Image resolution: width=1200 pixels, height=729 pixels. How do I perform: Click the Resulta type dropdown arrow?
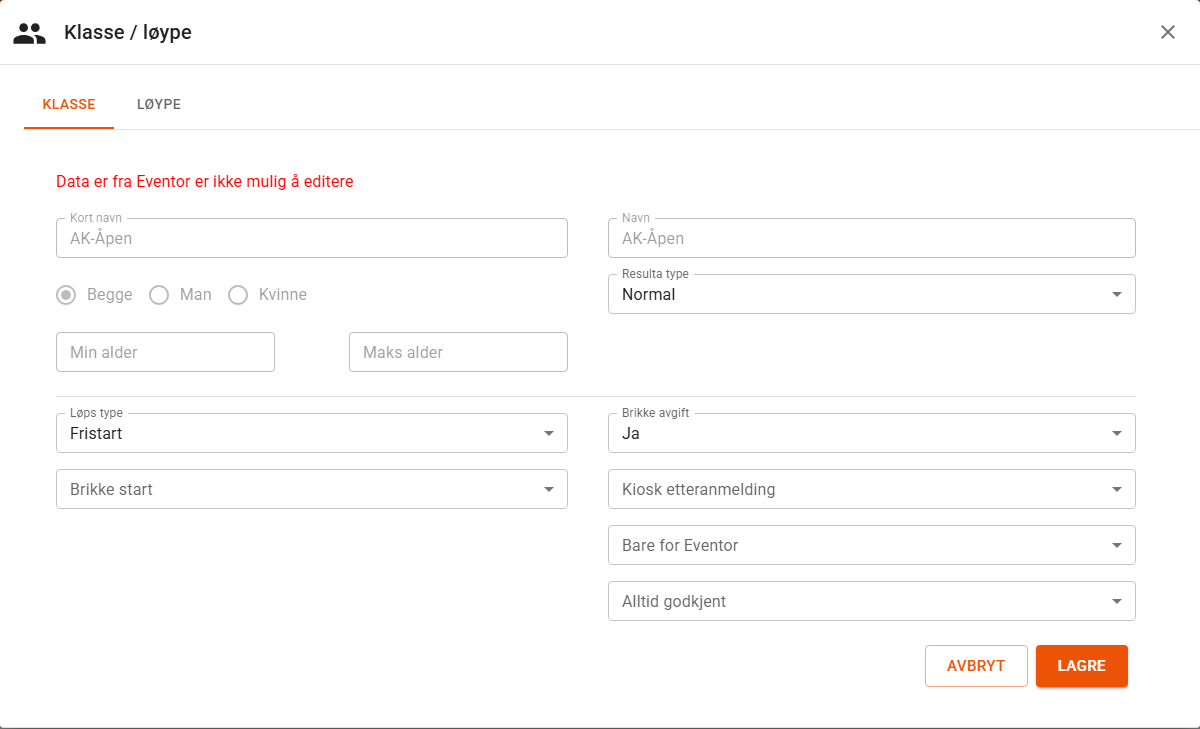1116,295
